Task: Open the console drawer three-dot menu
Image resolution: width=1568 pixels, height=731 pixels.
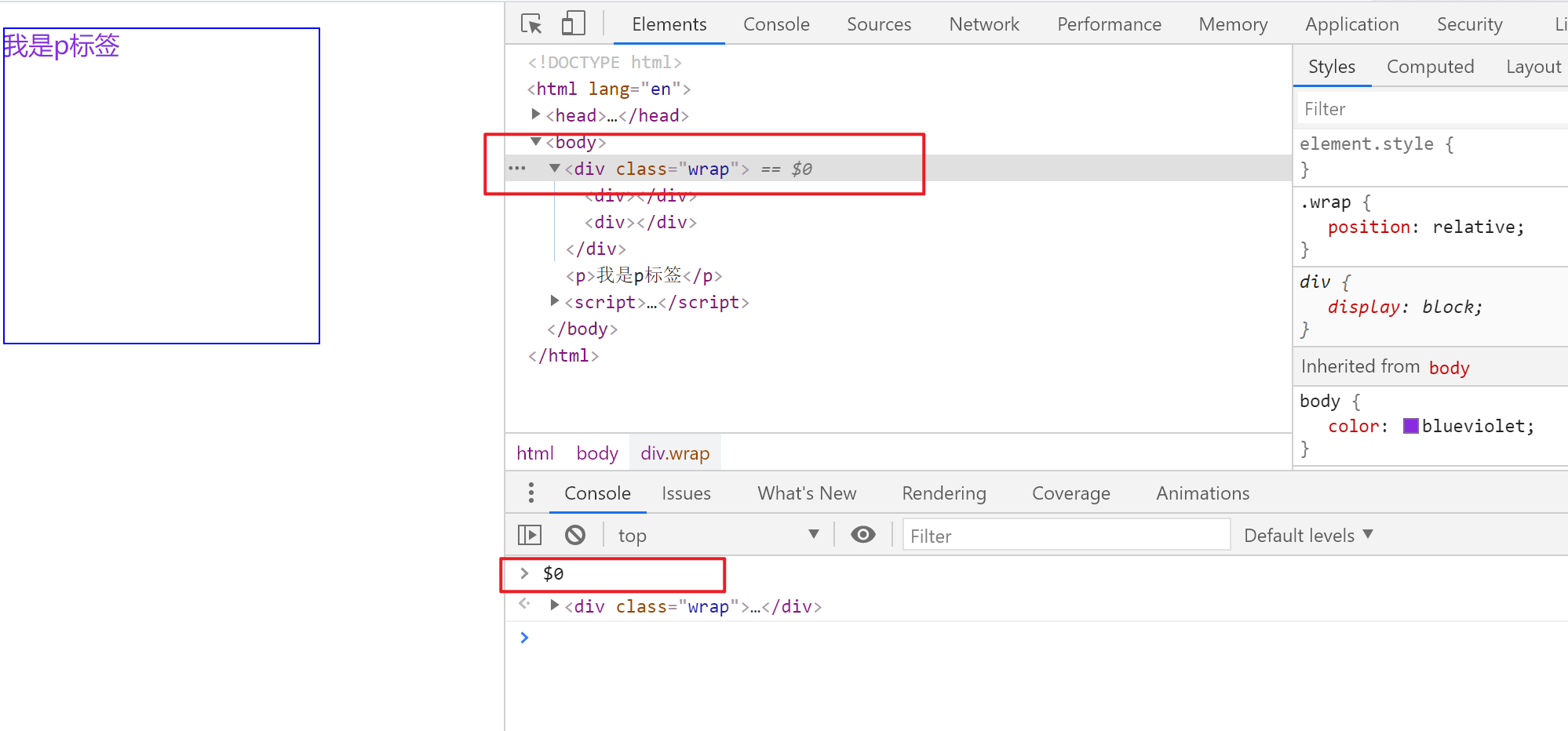Action: pos(531,493)
